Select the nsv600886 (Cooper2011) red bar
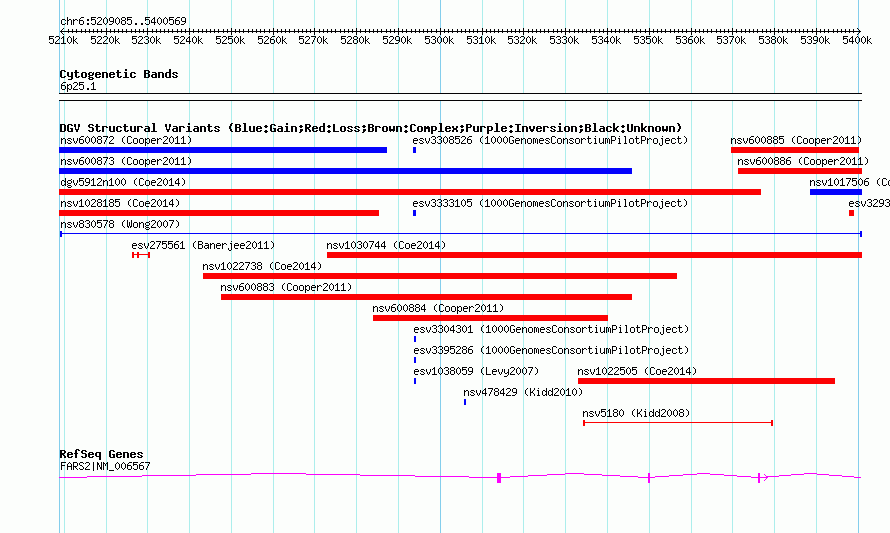Viewport: 890px width, 533px height. 800,171
